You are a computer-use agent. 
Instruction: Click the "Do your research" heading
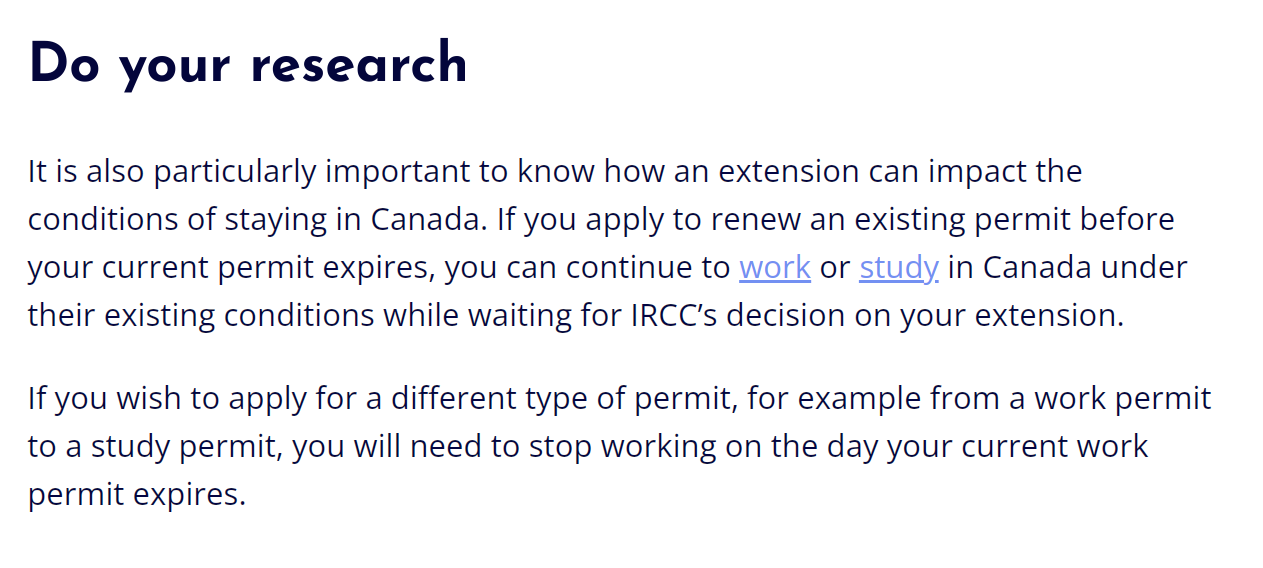coord(248,65)
